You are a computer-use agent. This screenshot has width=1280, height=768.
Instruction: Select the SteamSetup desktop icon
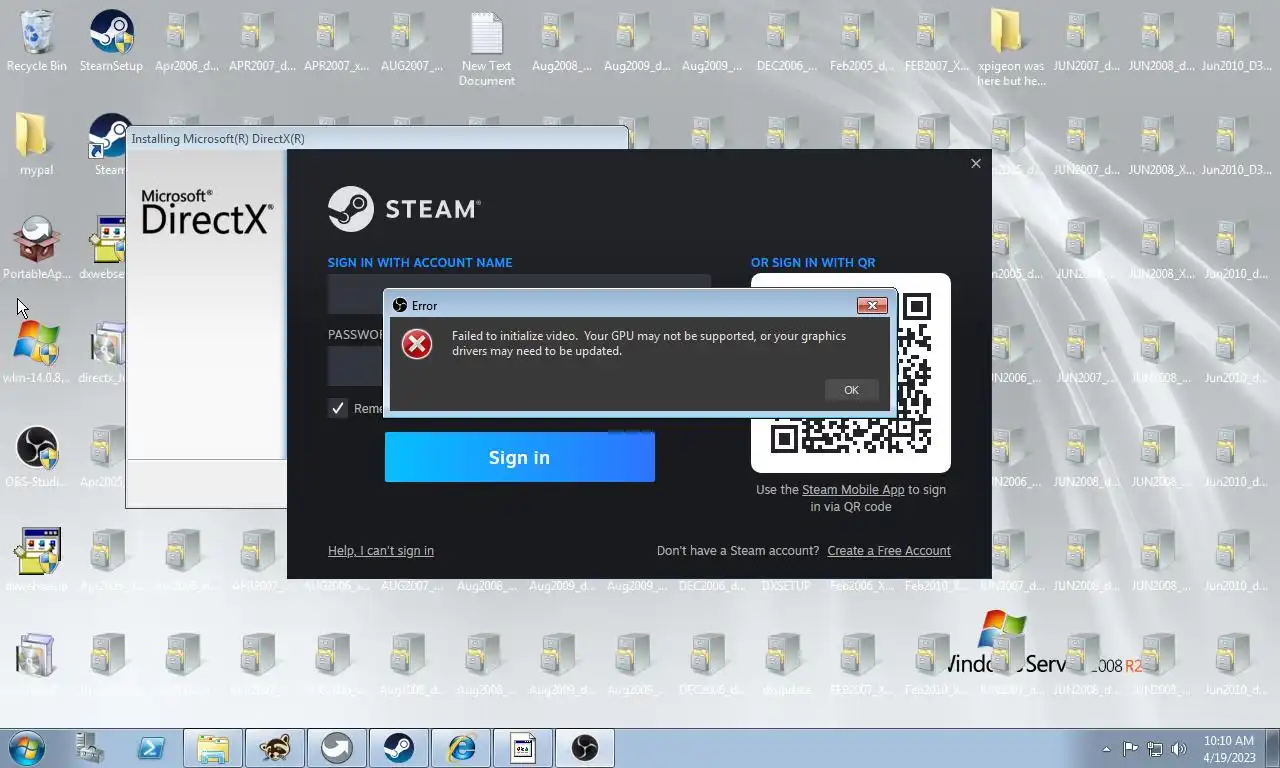(x=111, y=43)
